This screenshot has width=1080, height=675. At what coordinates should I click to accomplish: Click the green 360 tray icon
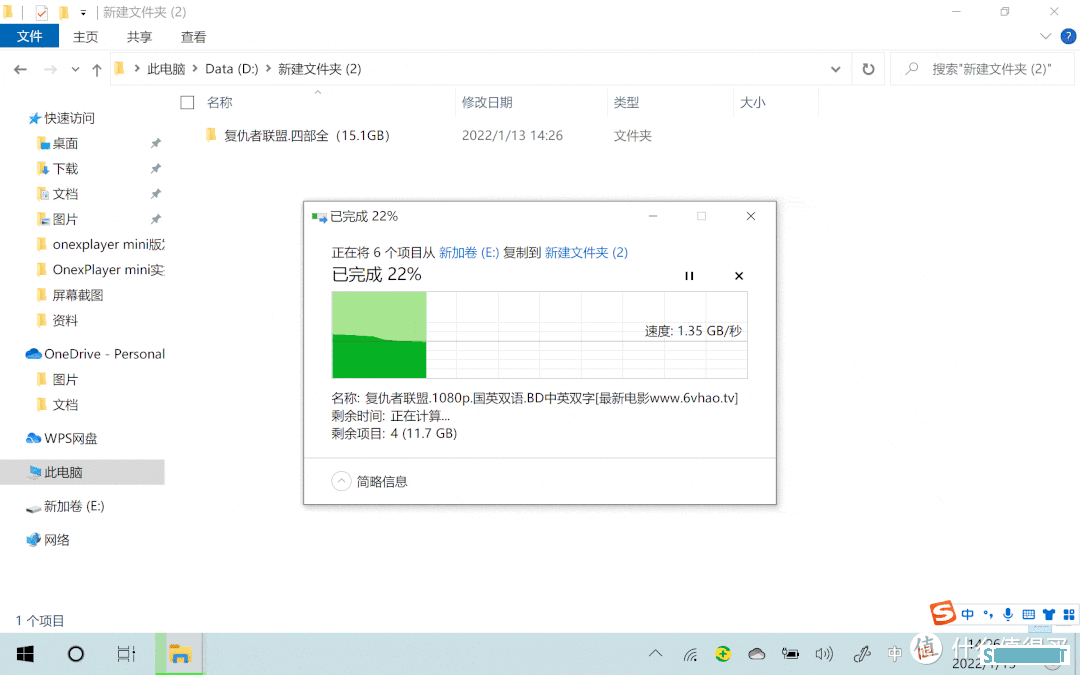pyautogui.click(x=723, y=654)
